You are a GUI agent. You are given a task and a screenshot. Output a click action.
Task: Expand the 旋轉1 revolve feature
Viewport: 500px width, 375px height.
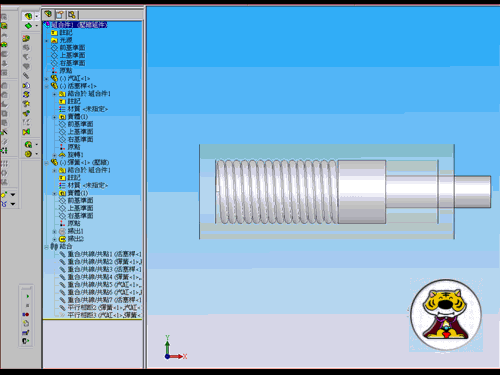point(55,155)
